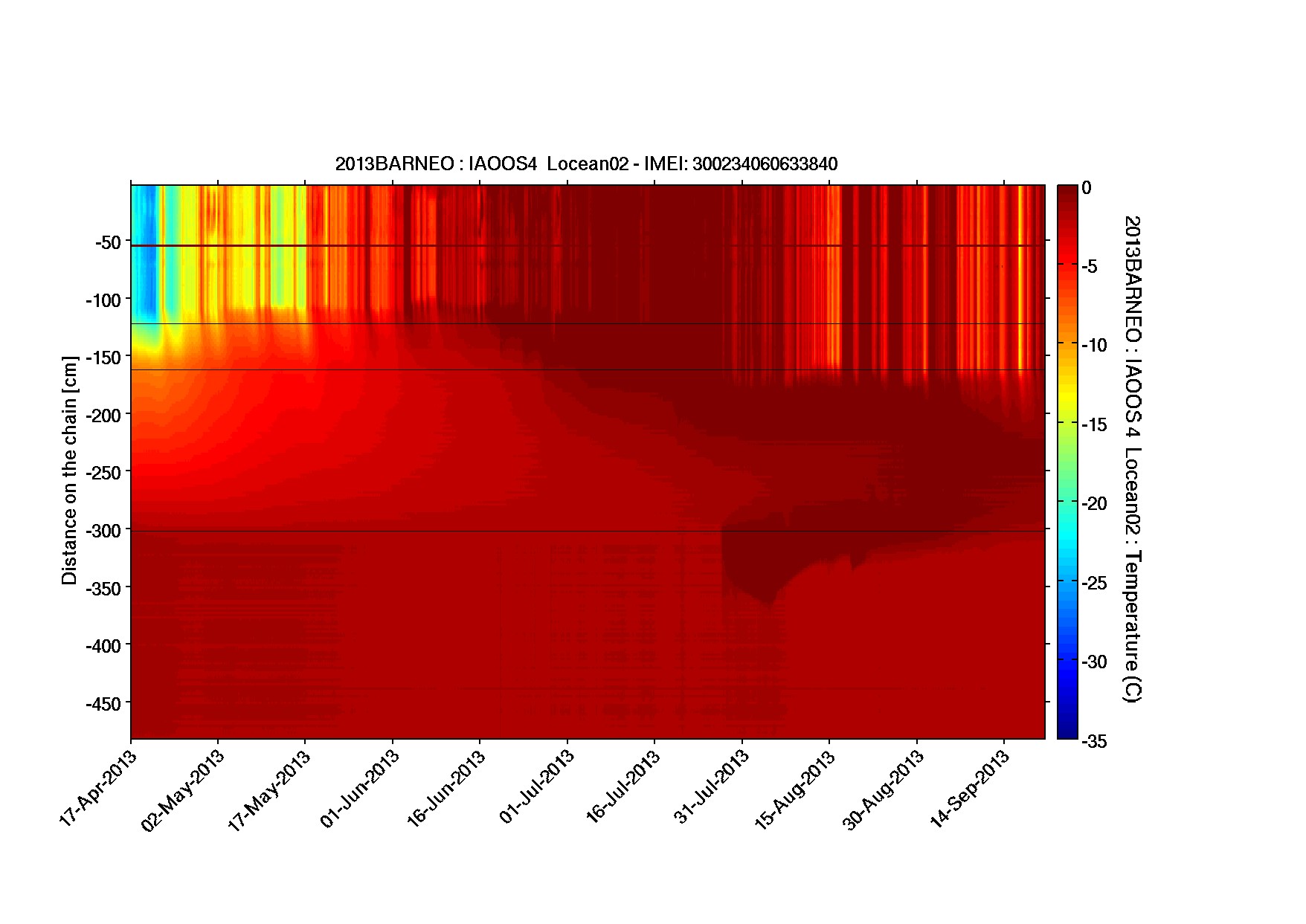This screenshot has height=924, width=1306.
Task: Select the 31-Jul-2013 date tick label
Action: 712,788
